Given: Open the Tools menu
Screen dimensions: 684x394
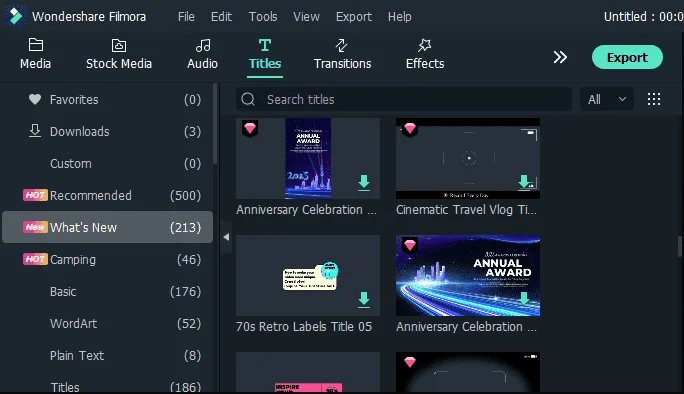Looking at the screenshot, I should [263, 17].
